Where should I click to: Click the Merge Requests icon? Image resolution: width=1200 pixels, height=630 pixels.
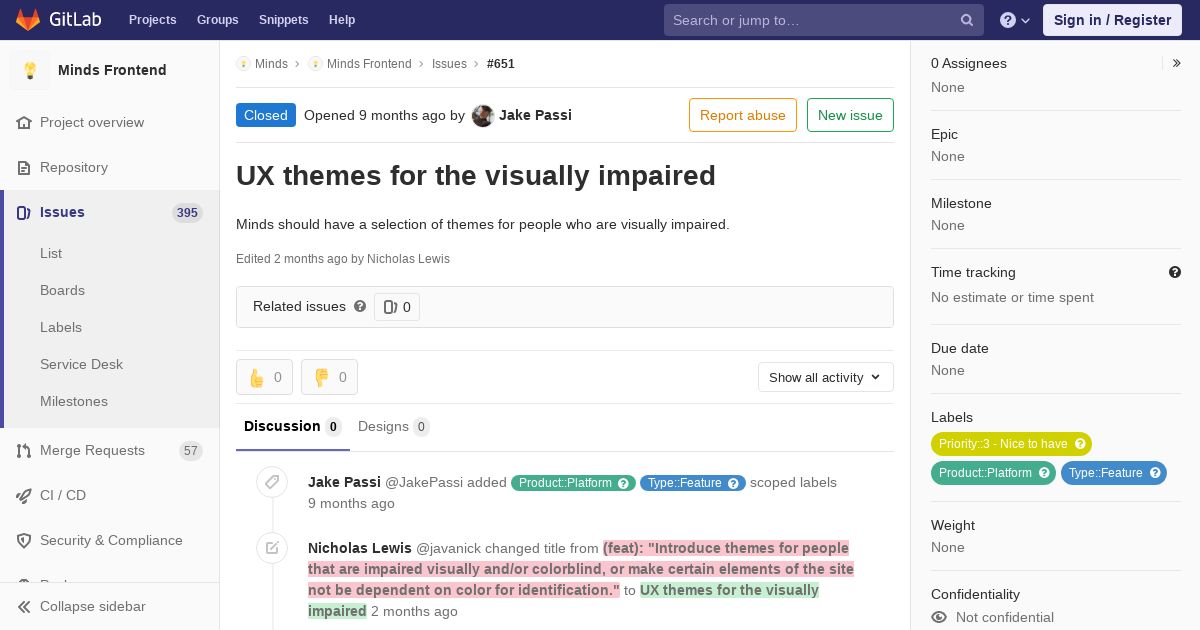pos(24,450)
